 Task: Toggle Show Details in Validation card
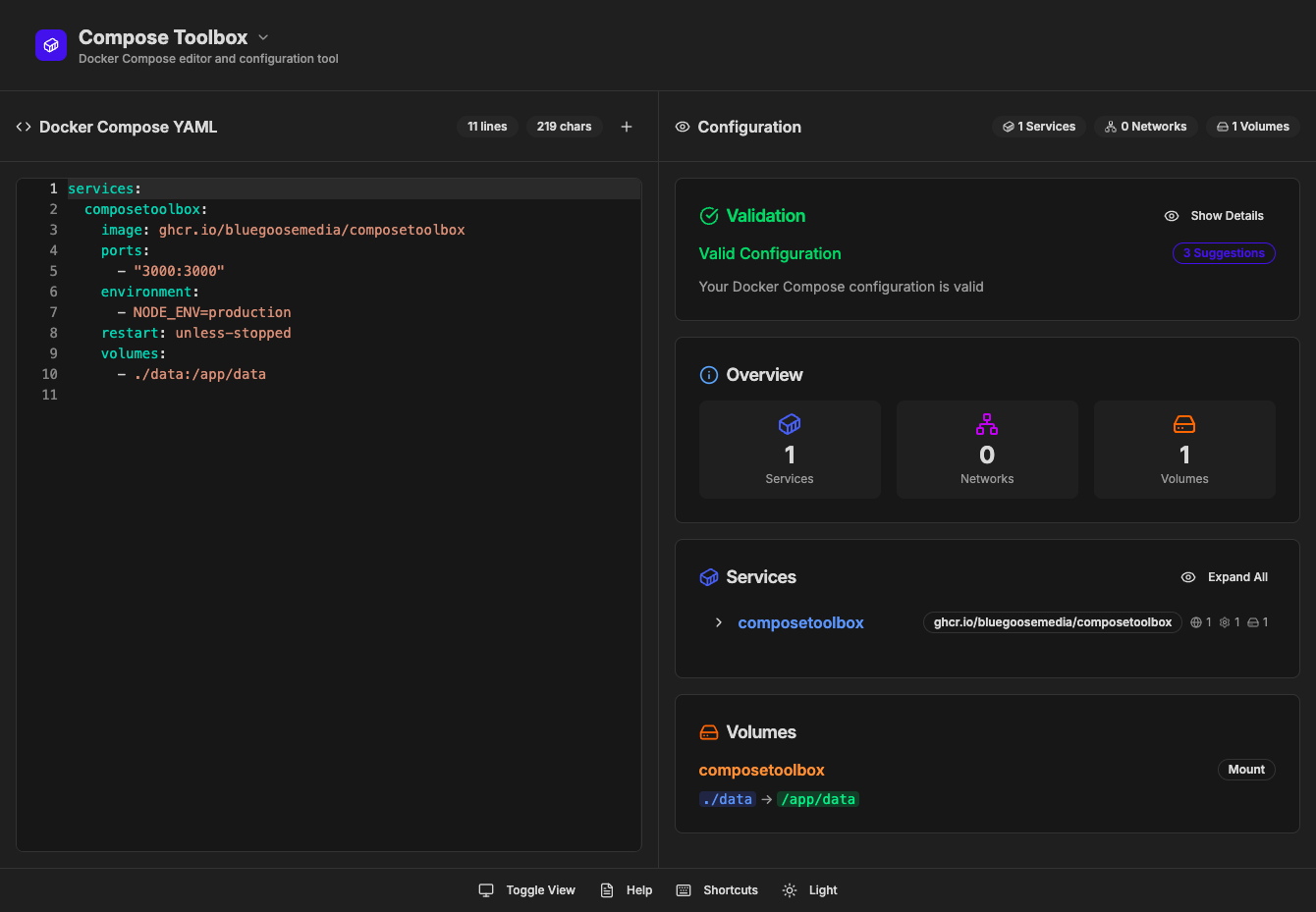(x=1214, y=216)
